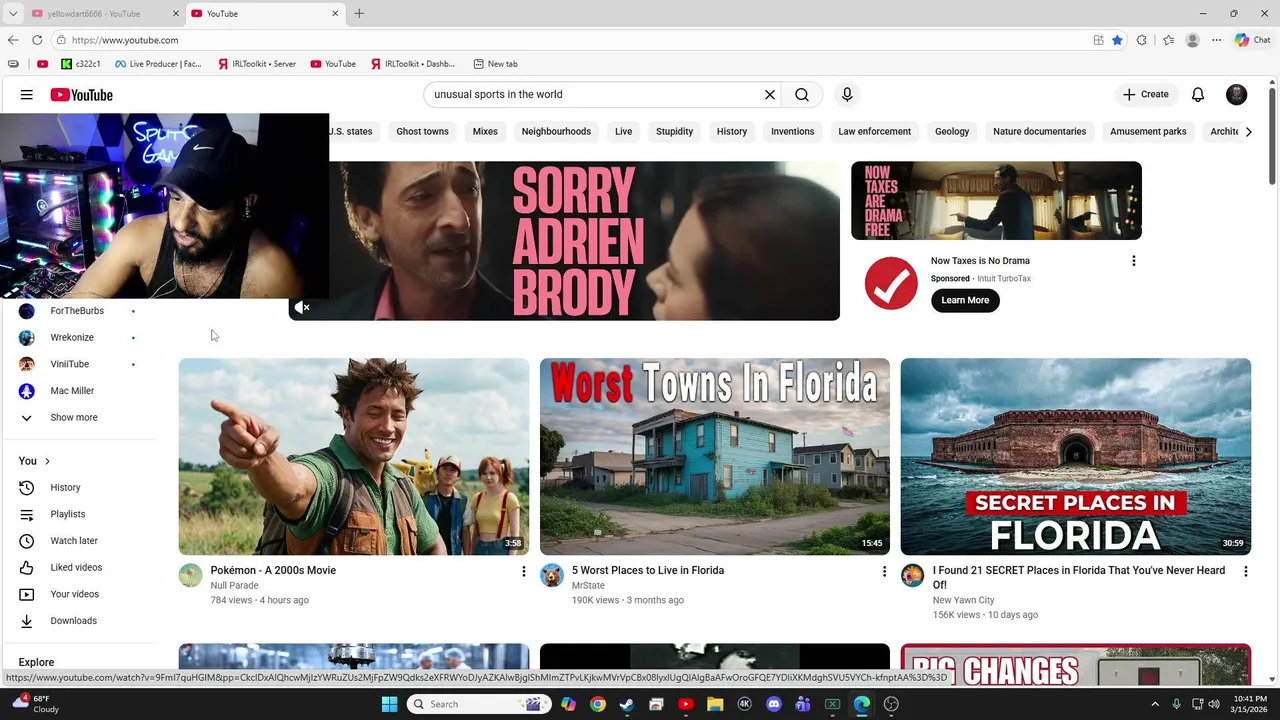
Task: Play Secret Places in Florida thumbnail
Action: (1076, 456)
